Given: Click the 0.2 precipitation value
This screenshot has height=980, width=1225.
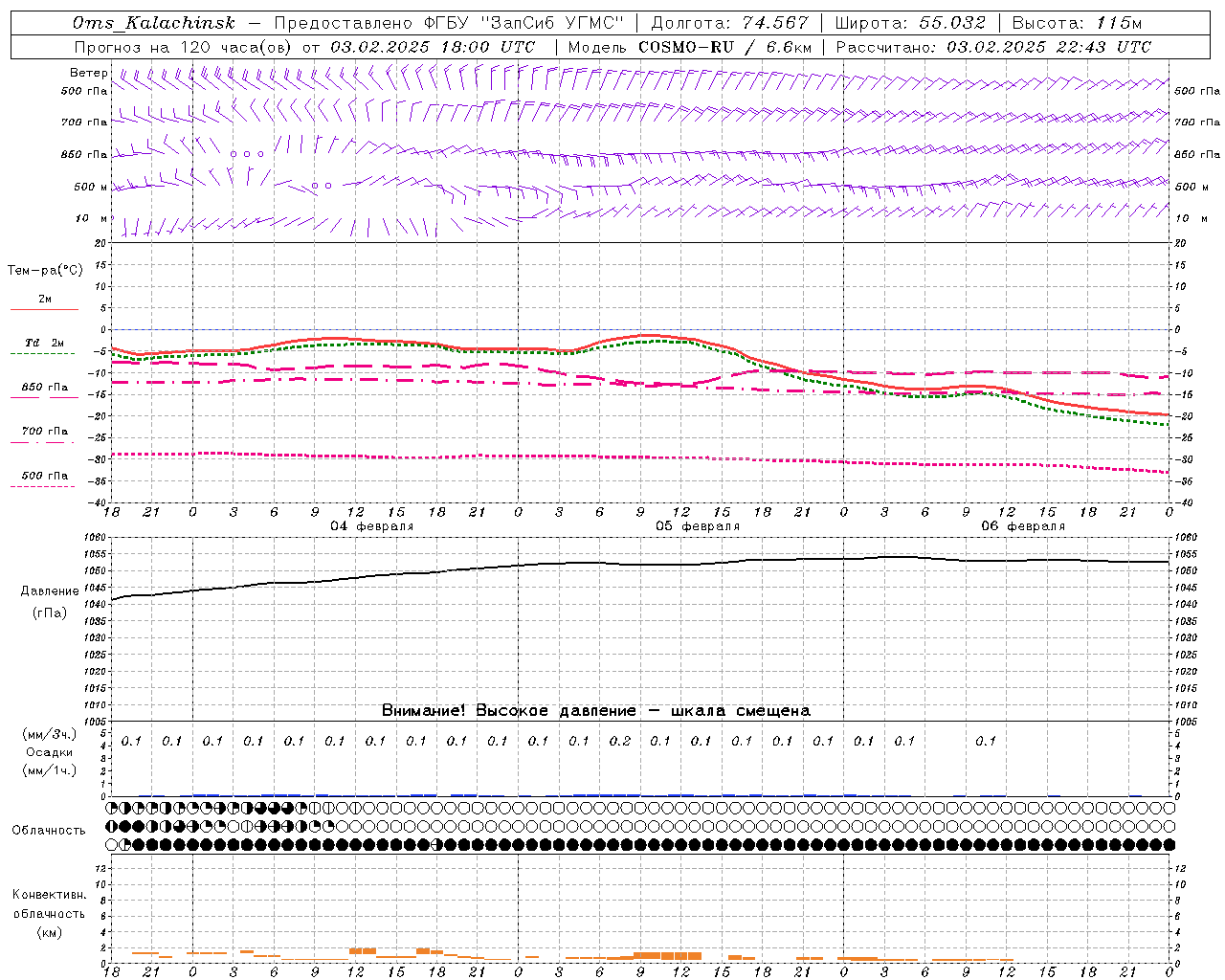Looking at the screenshot, I should pyautogui.click(x=620, y=741).
